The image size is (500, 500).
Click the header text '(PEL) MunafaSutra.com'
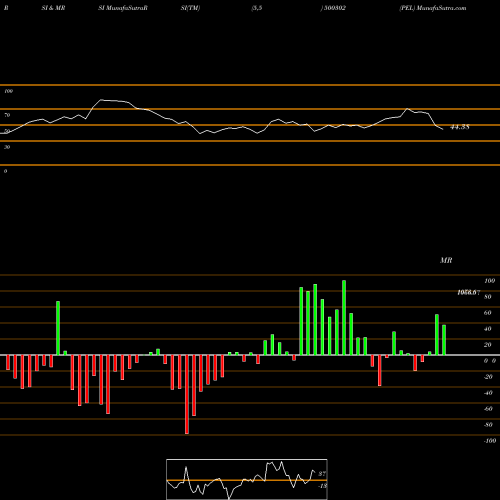pyautogui.click(x=433, y=8)
